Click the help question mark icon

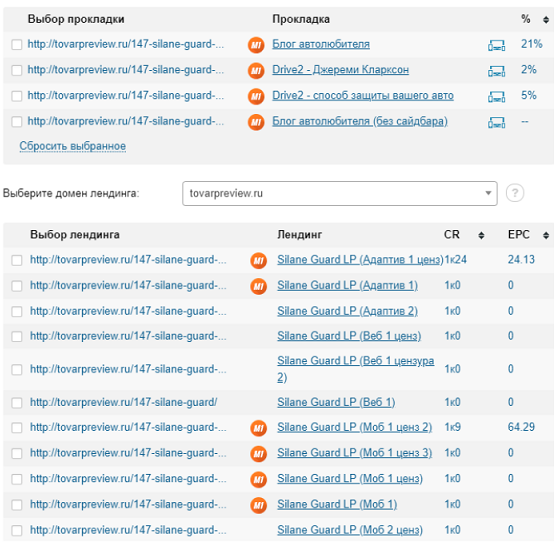click(515, 193)
